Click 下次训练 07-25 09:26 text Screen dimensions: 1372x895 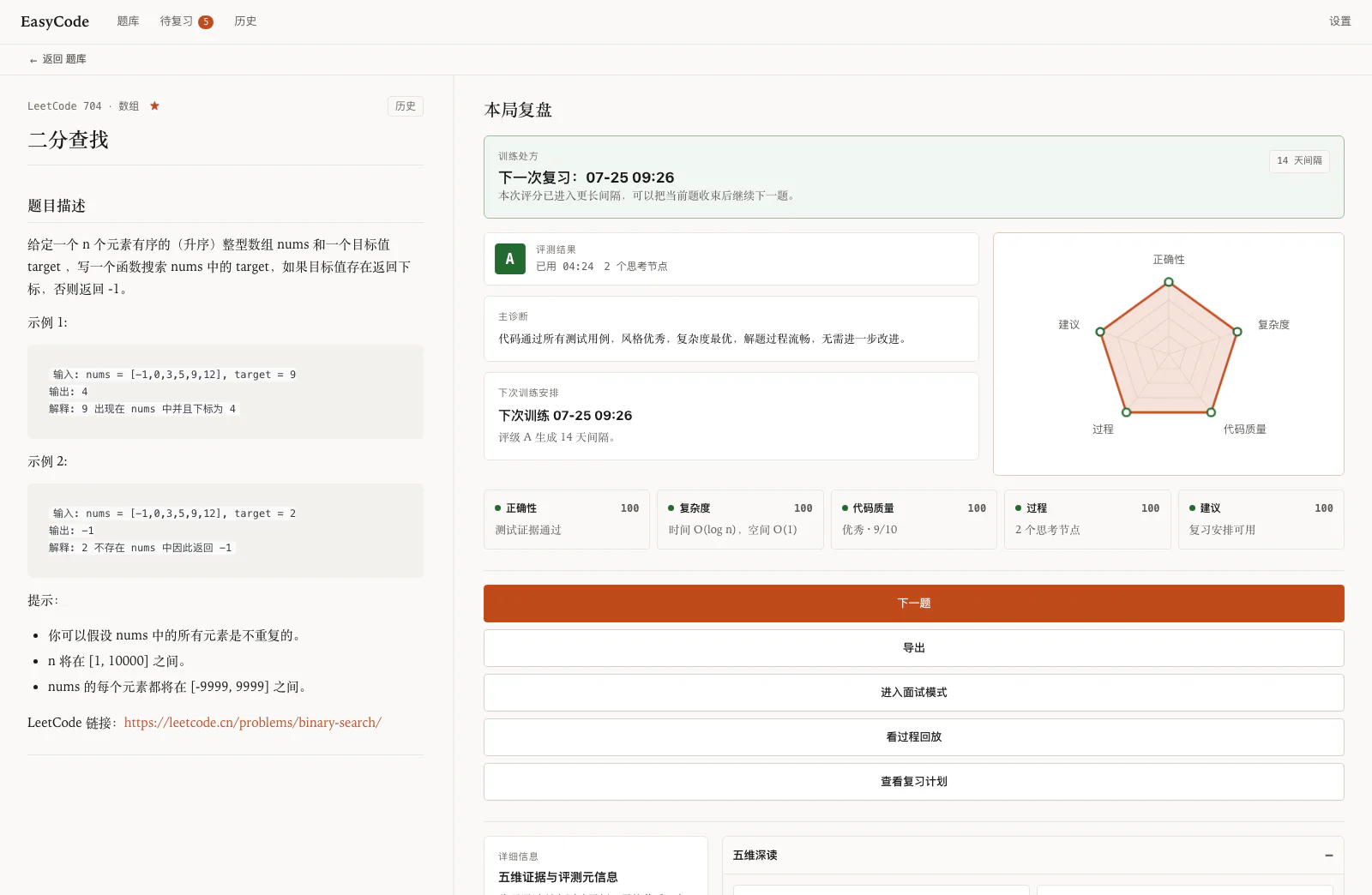click(x=565, y=416)
